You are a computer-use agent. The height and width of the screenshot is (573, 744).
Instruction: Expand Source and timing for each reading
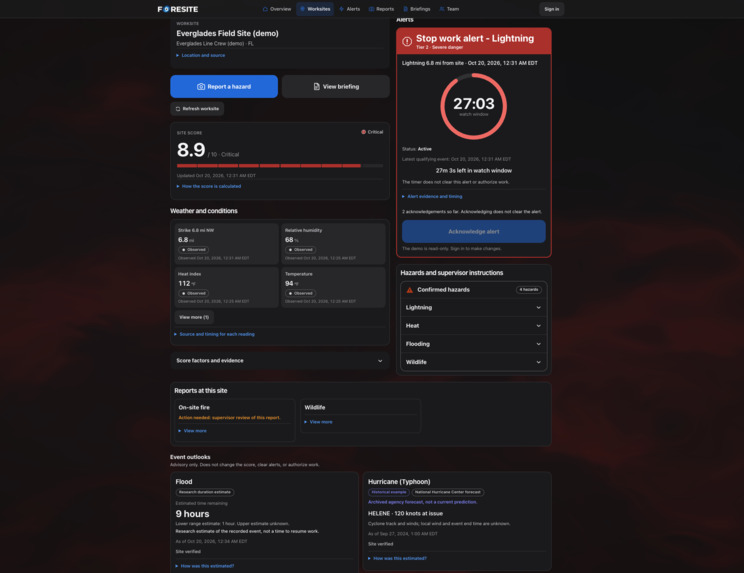(214, 334)
